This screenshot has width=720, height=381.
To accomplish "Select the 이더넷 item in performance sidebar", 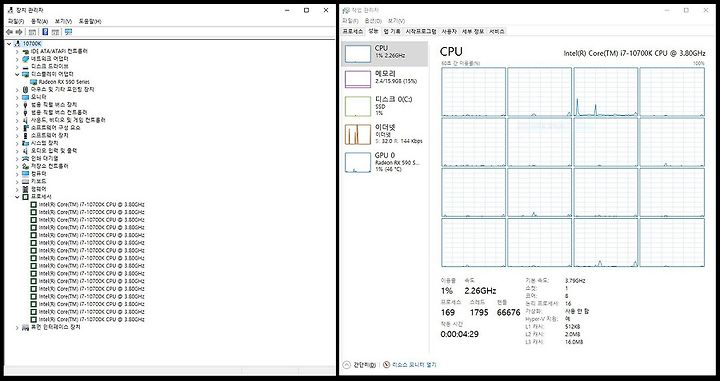I will click(385, 134).
